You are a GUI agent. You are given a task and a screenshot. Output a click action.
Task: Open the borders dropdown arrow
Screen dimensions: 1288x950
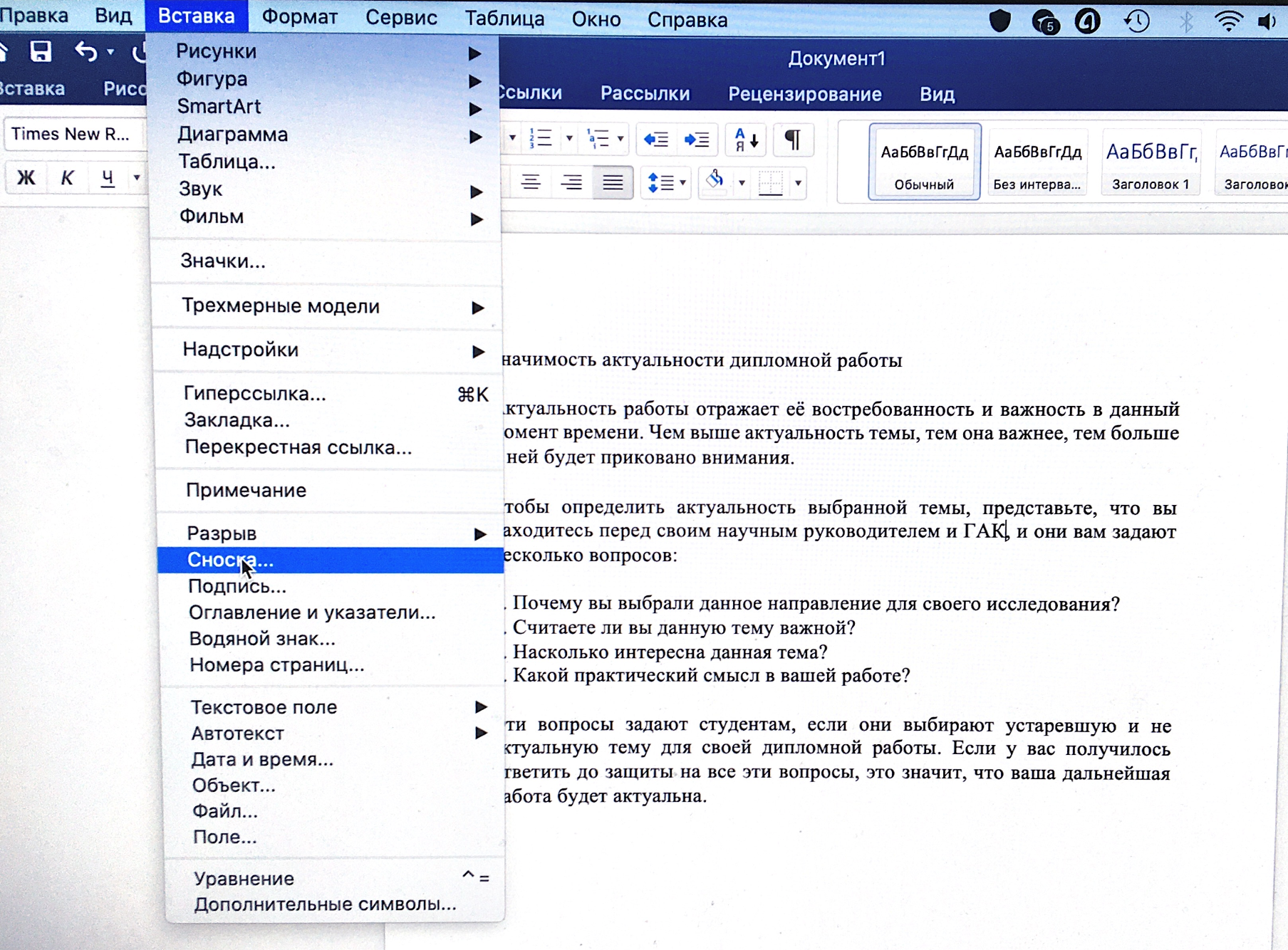pyautogui.click(x=798, y=183)
